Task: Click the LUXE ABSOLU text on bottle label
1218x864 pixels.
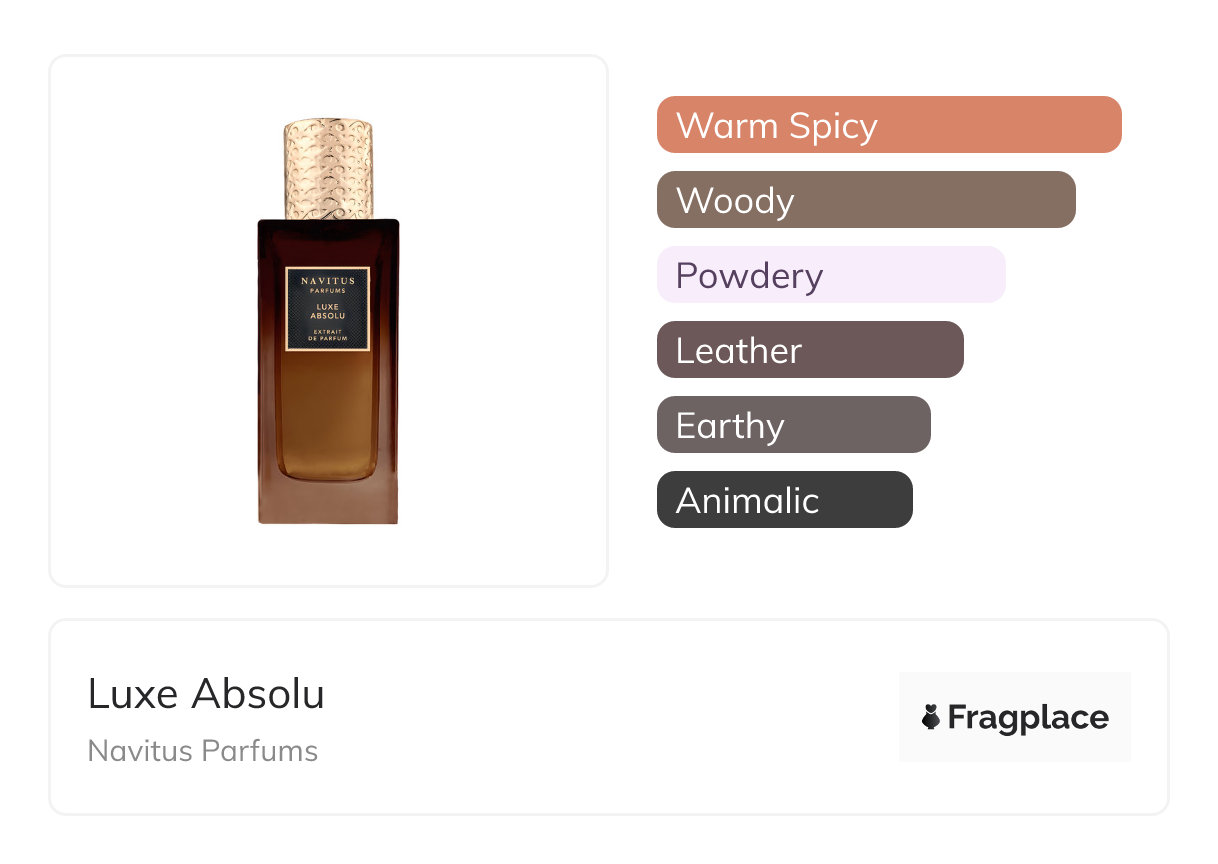Action: 328,309
